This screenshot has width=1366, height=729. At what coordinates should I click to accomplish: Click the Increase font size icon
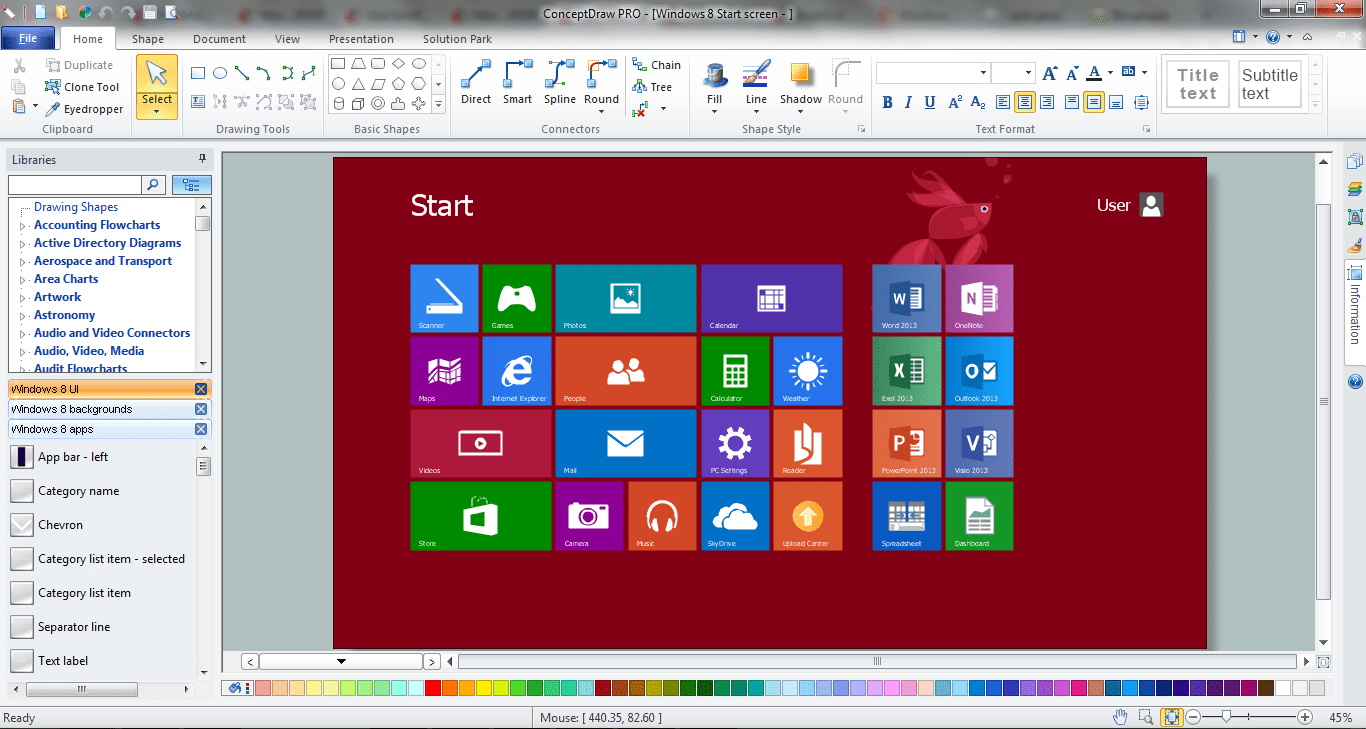(x=1049, y=73)
